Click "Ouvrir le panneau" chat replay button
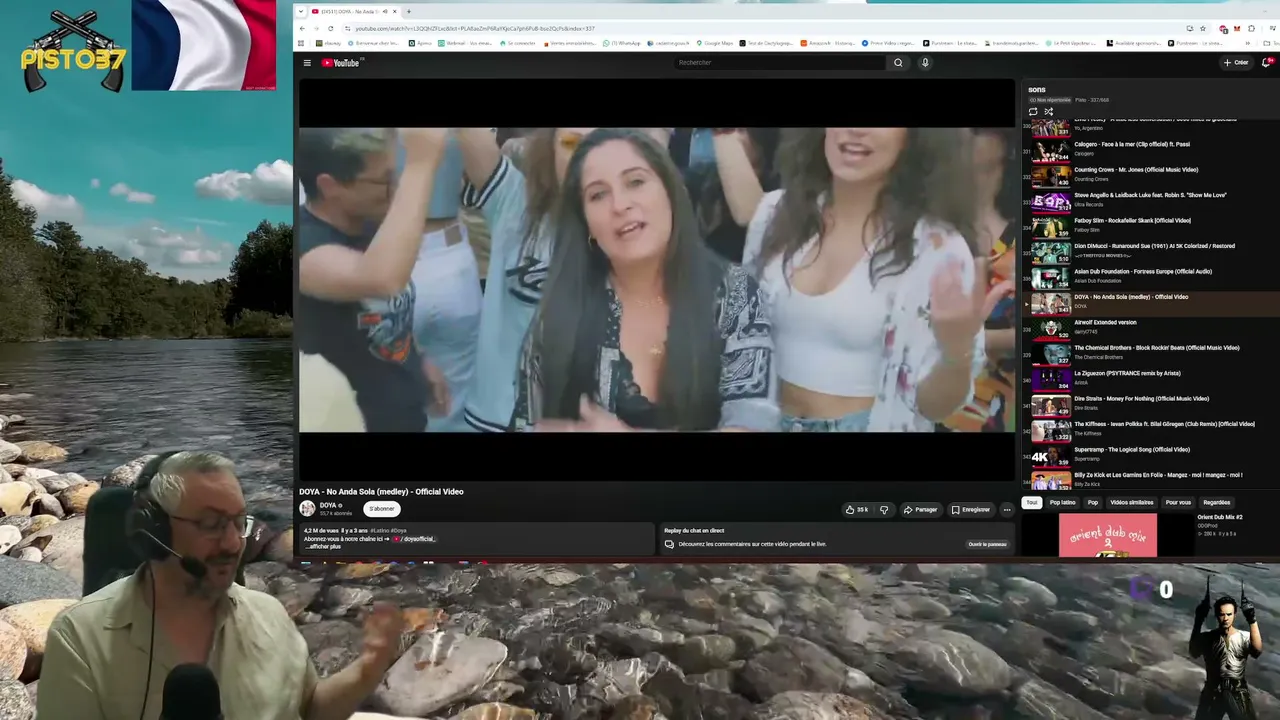This screenshot has width=1280, height=720. pyautogui.click(x=987, y=544)
